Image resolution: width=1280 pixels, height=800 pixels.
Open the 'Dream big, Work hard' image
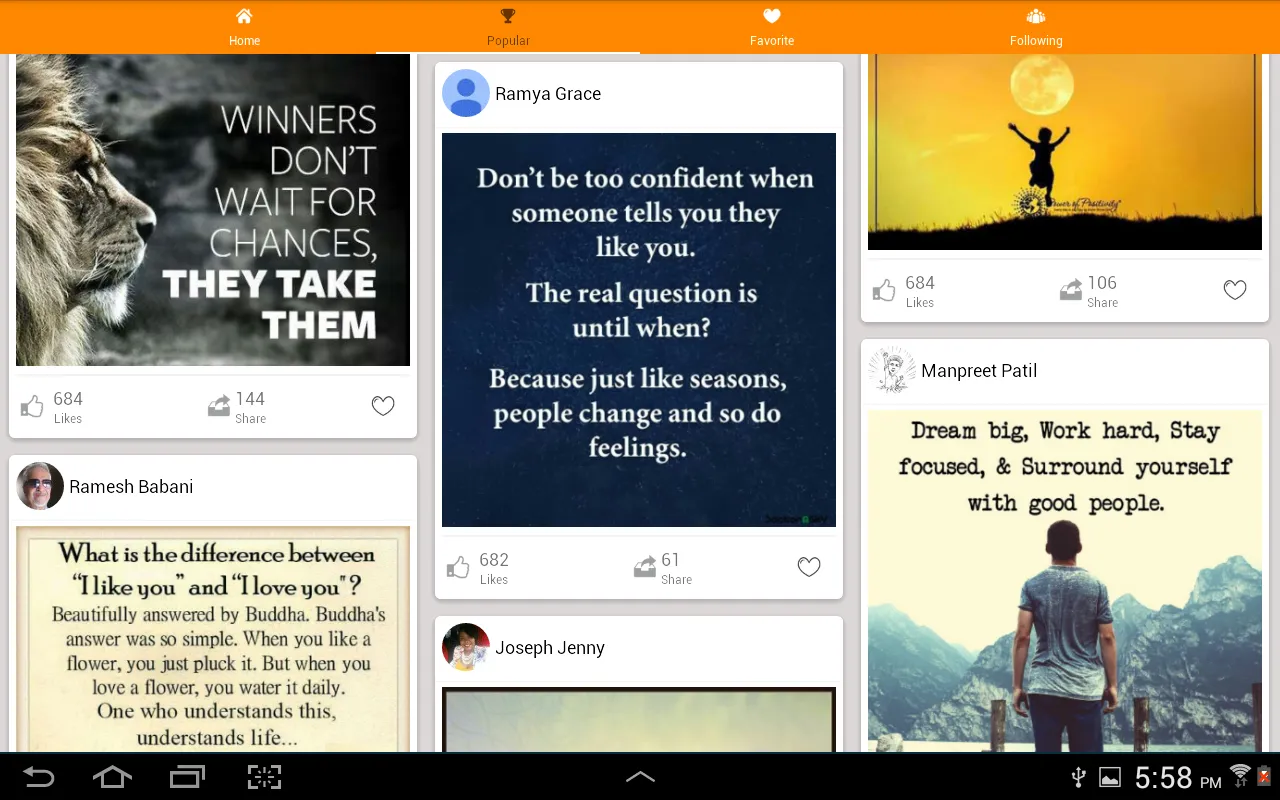pos(1065,581)
